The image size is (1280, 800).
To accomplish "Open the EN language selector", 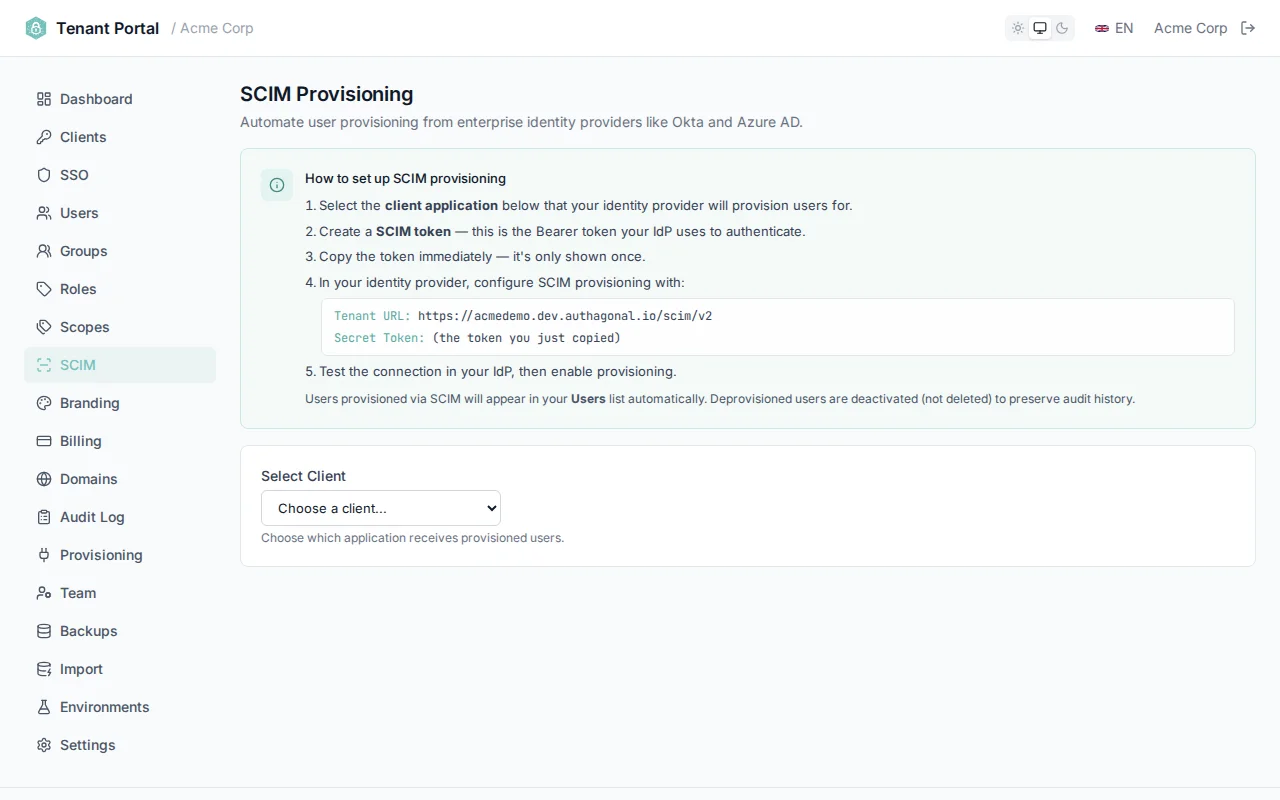I will (1114, 28).
